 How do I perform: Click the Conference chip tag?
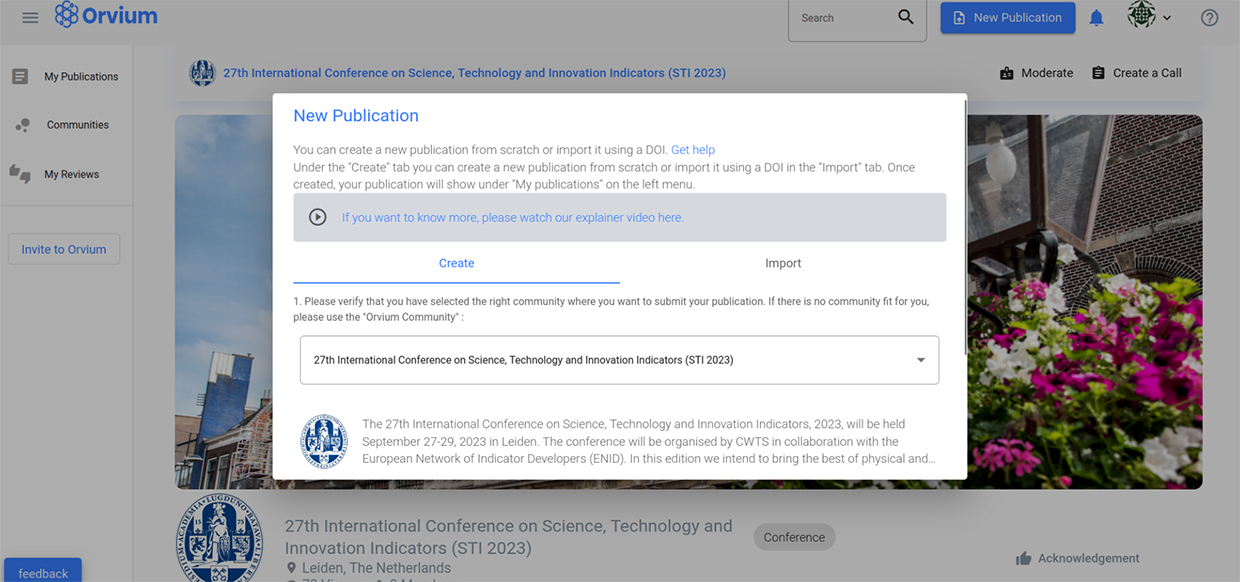(x=794, y=537)
